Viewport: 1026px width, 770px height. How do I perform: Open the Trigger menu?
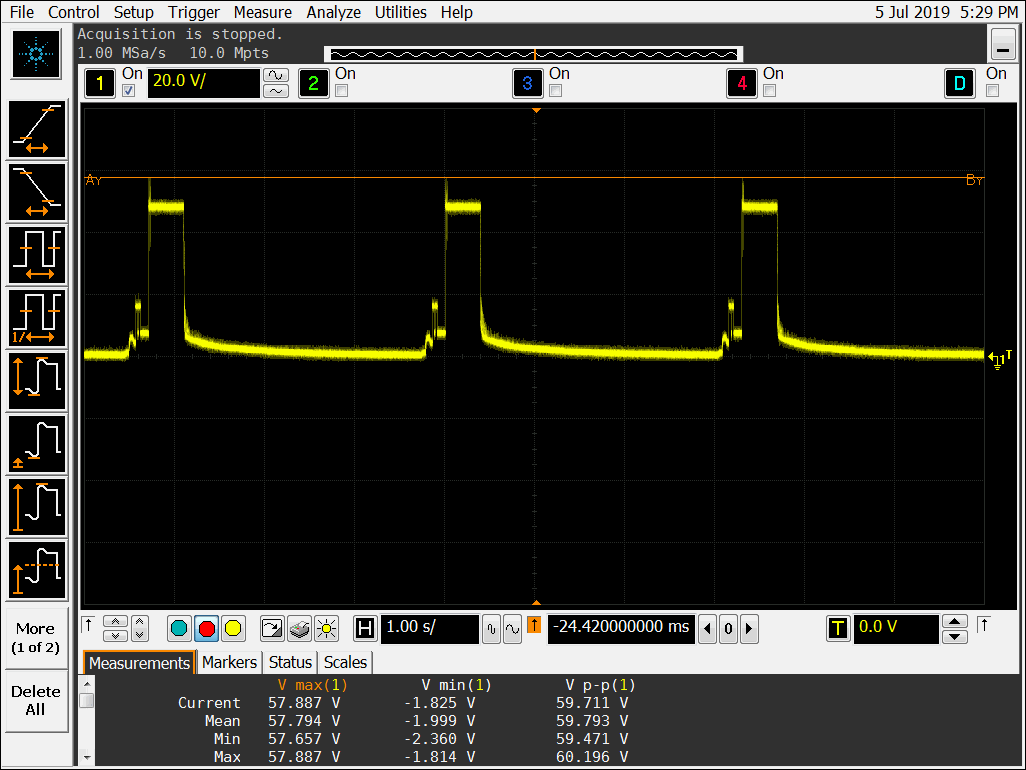pos(194,12)
